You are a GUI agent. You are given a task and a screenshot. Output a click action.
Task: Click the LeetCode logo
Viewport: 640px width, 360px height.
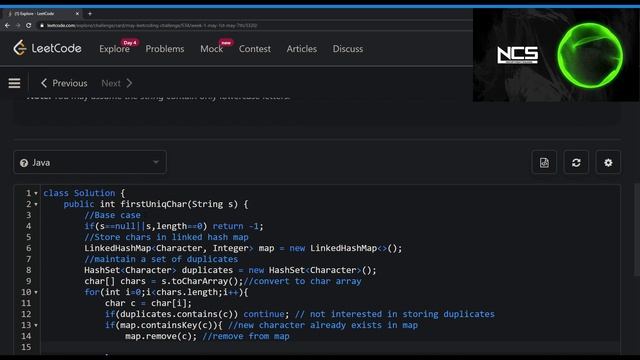(x=47, y=48)
